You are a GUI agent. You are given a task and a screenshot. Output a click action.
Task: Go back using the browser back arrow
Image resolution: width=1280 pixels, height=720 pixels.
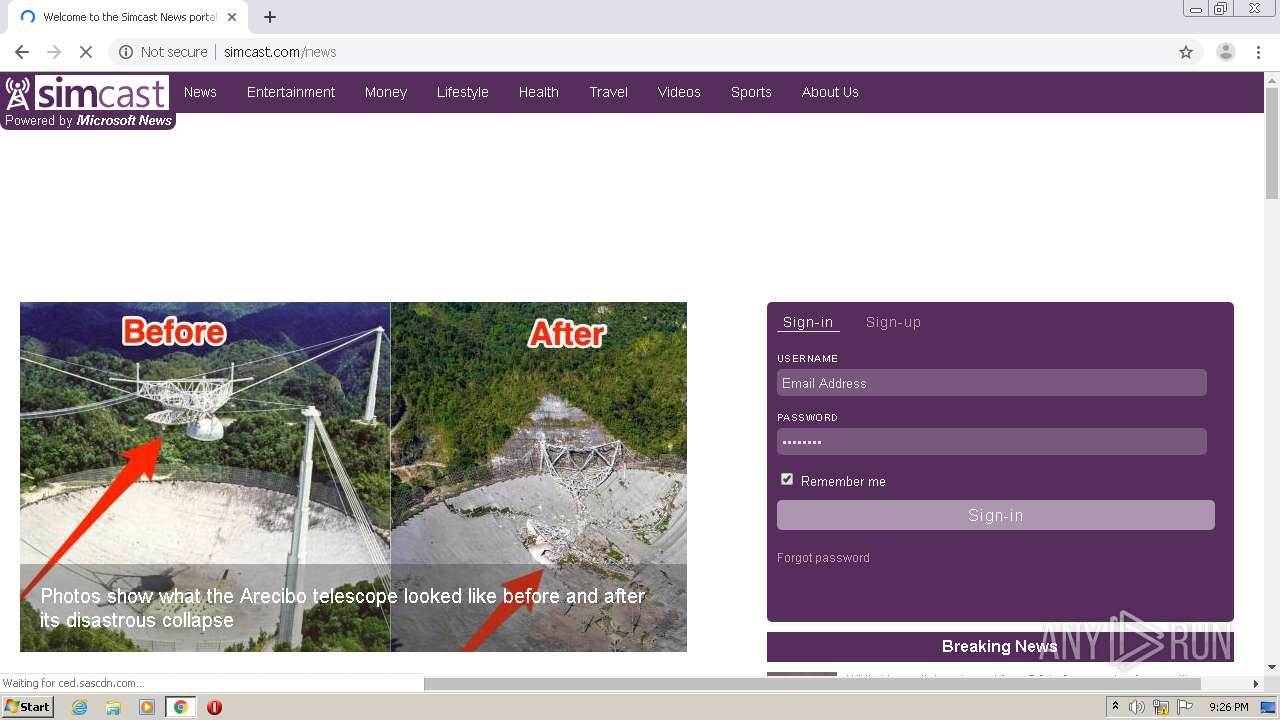pos(22,52)
